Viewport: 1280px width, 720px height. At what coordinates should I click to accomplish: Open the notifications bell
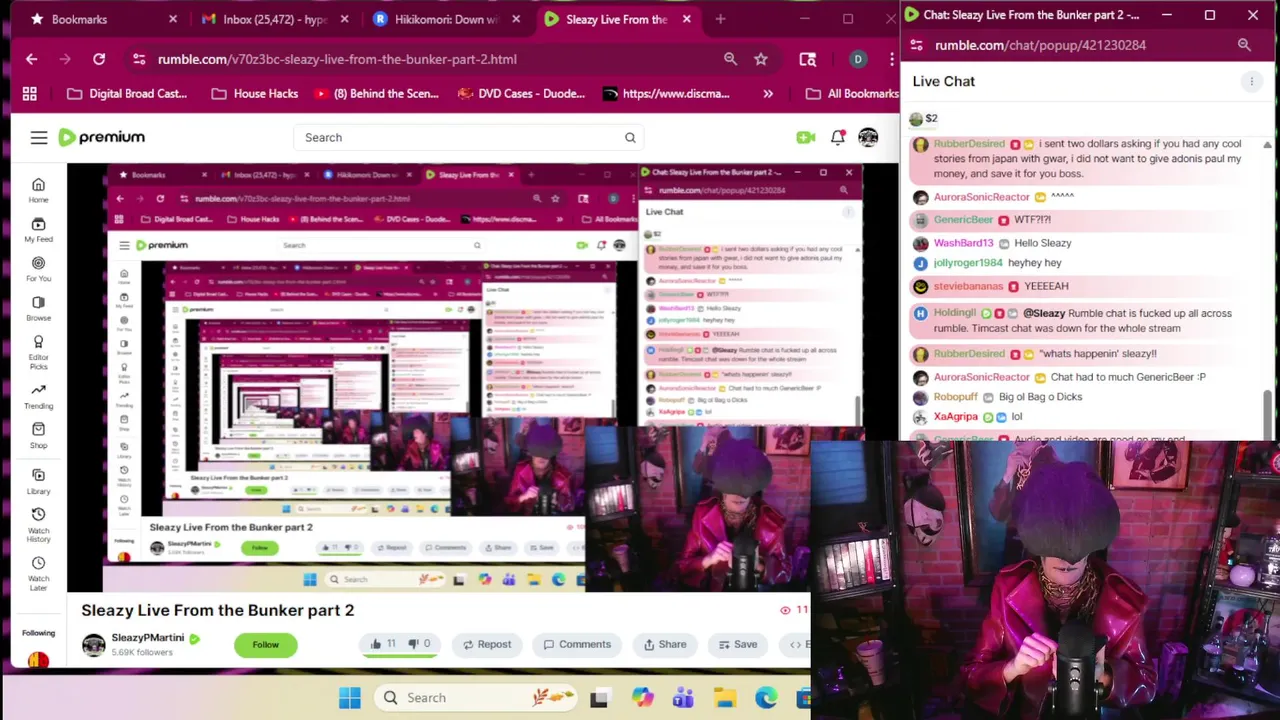(837, 137)
